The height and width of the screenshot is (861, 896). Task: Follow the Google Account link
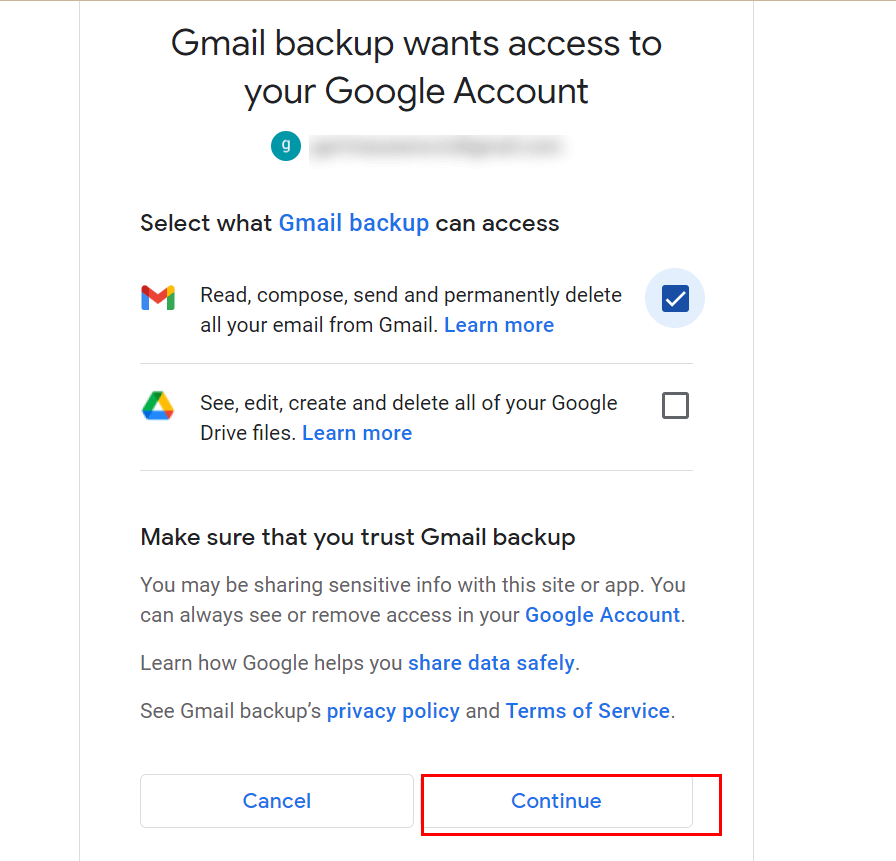602,615
